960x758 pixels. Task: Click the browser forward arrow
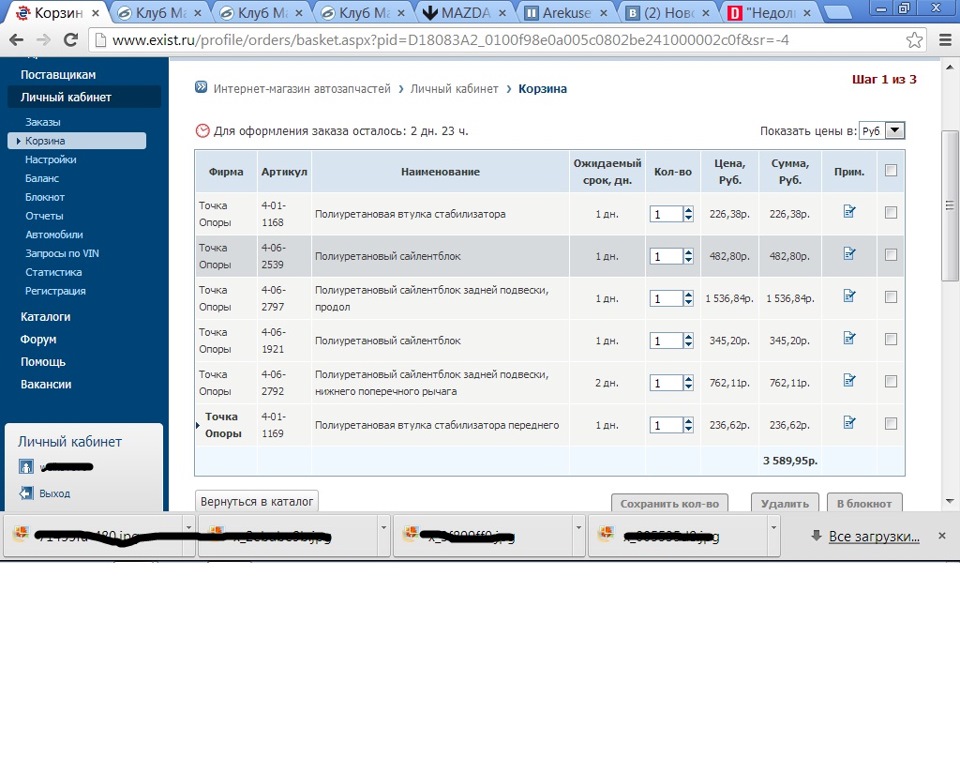point(43,40)
